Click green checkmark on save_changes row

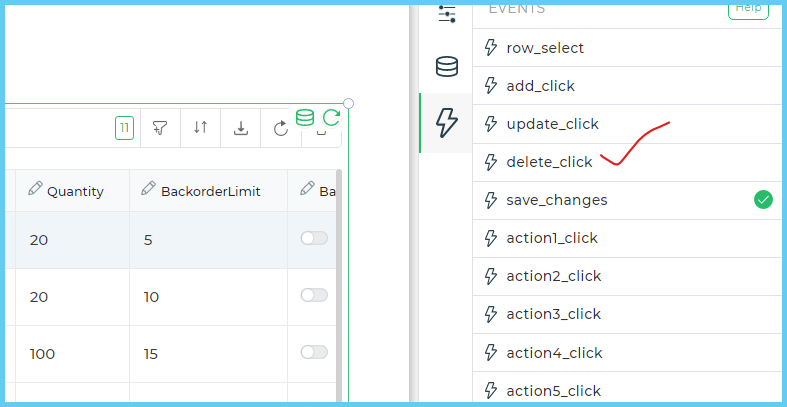[763, 200]
